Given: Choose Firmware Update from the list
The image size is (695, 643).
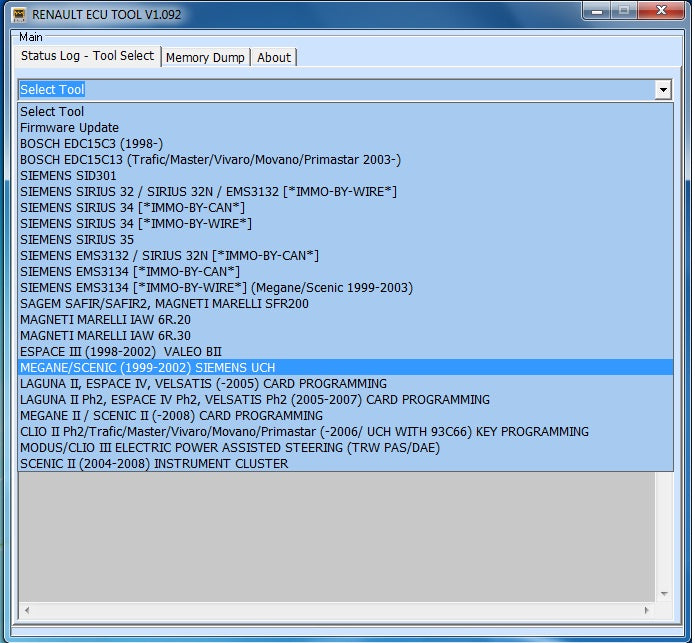Looking at the screenshot, I should [x=70, y=128].
